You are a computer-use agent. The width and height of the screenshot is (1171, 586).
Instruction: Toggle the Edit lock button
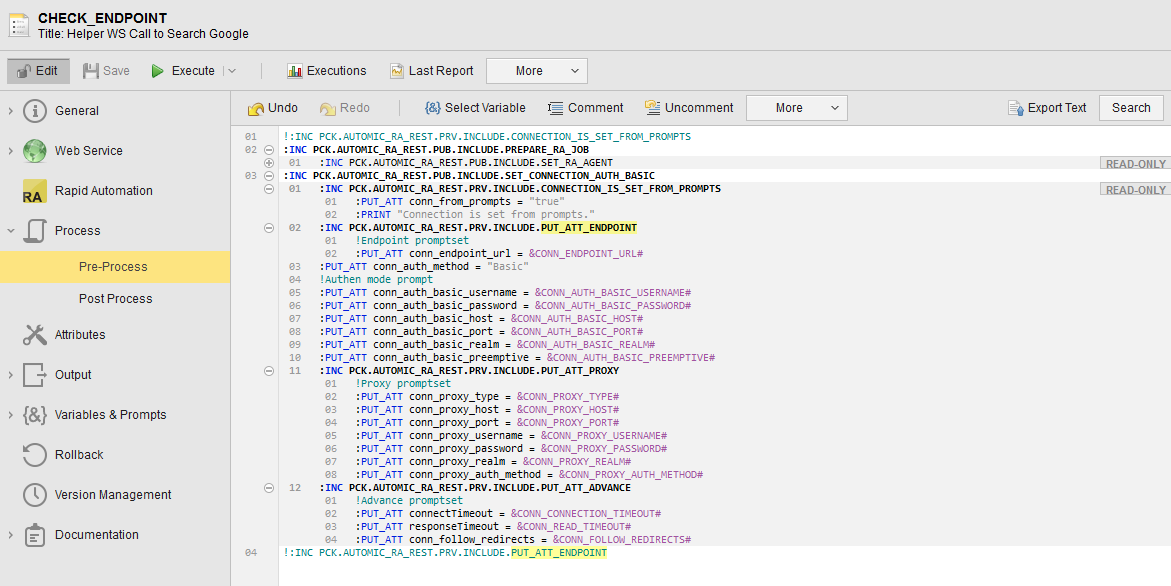[38, 71]
